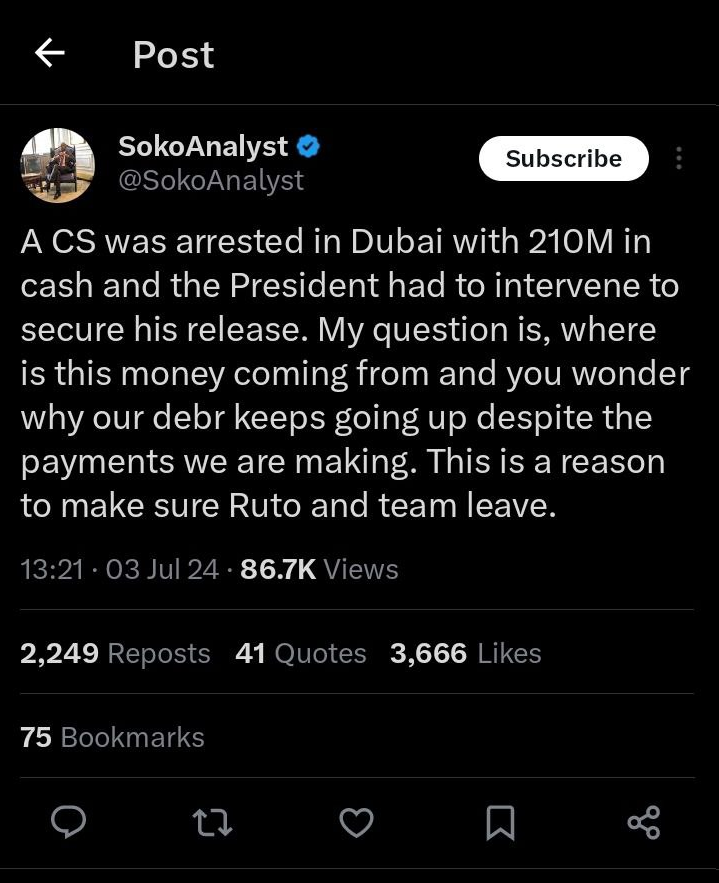719x883 pixels.
Task: Repost using the arrows icon
Action: [x=212, y=823]
